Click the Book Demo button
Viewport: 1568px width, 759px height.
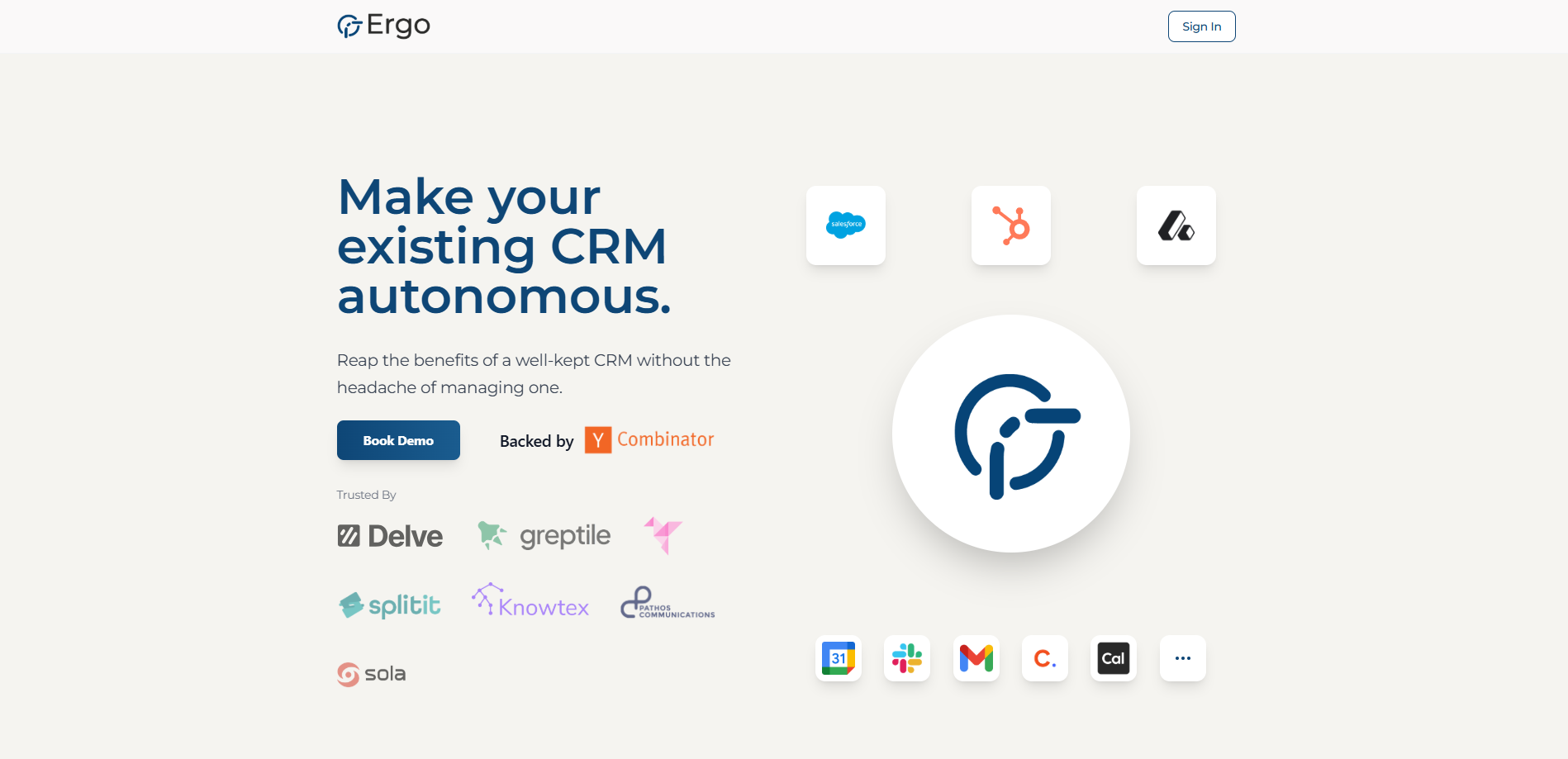point(398,440)
